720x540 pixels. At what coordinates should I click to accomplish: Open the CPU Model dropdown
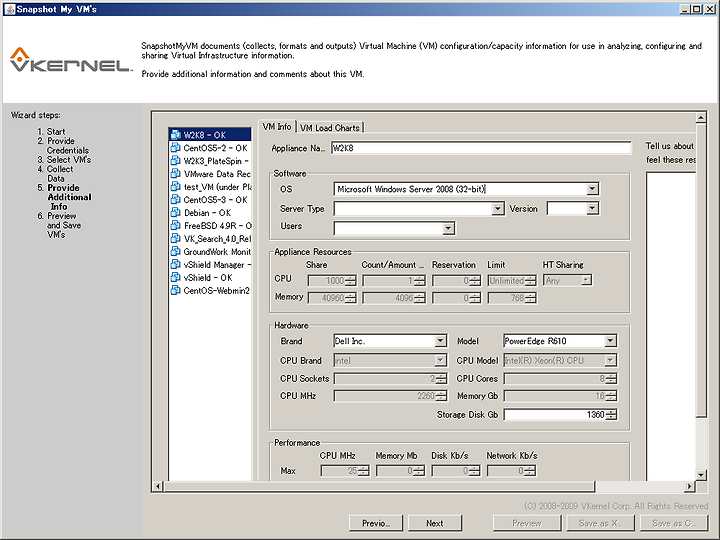610,360
